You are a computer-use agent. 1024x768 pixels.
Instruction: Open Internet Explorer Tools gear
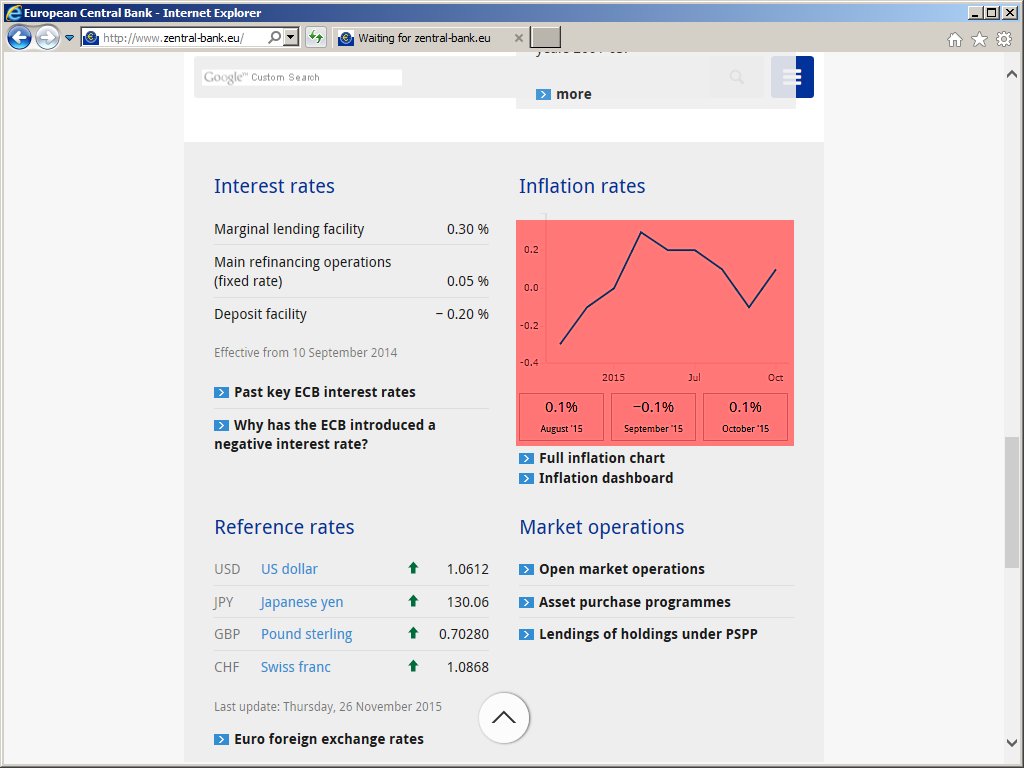click(1003, 39)
